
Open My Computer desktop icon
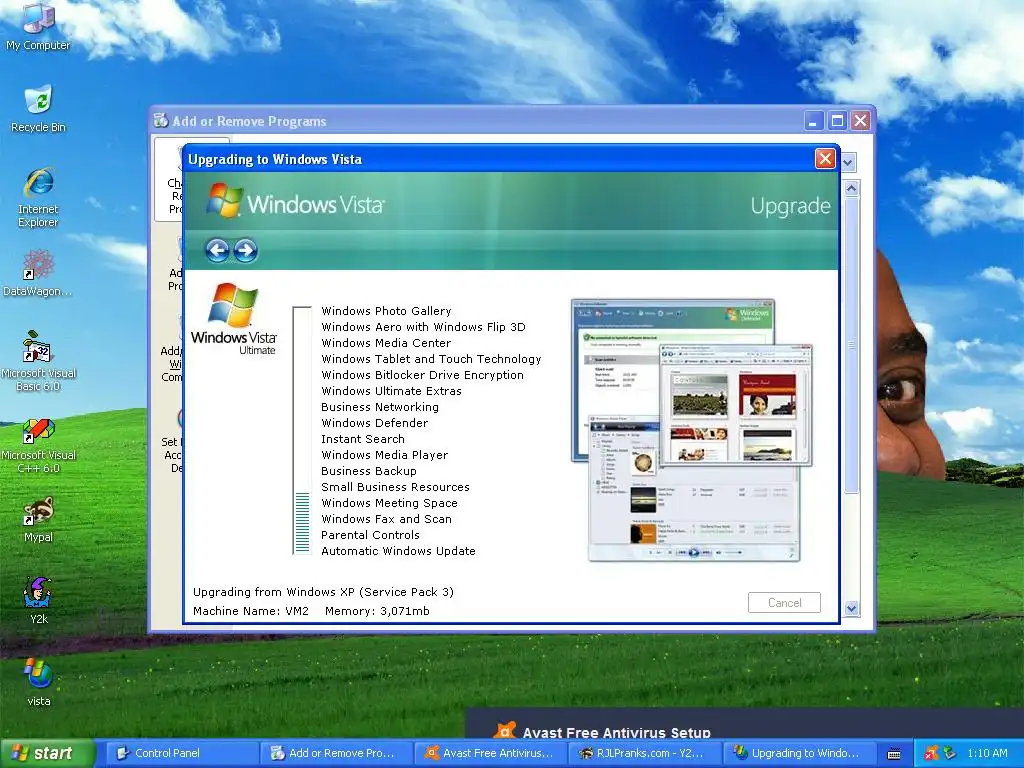coord(38,26)
